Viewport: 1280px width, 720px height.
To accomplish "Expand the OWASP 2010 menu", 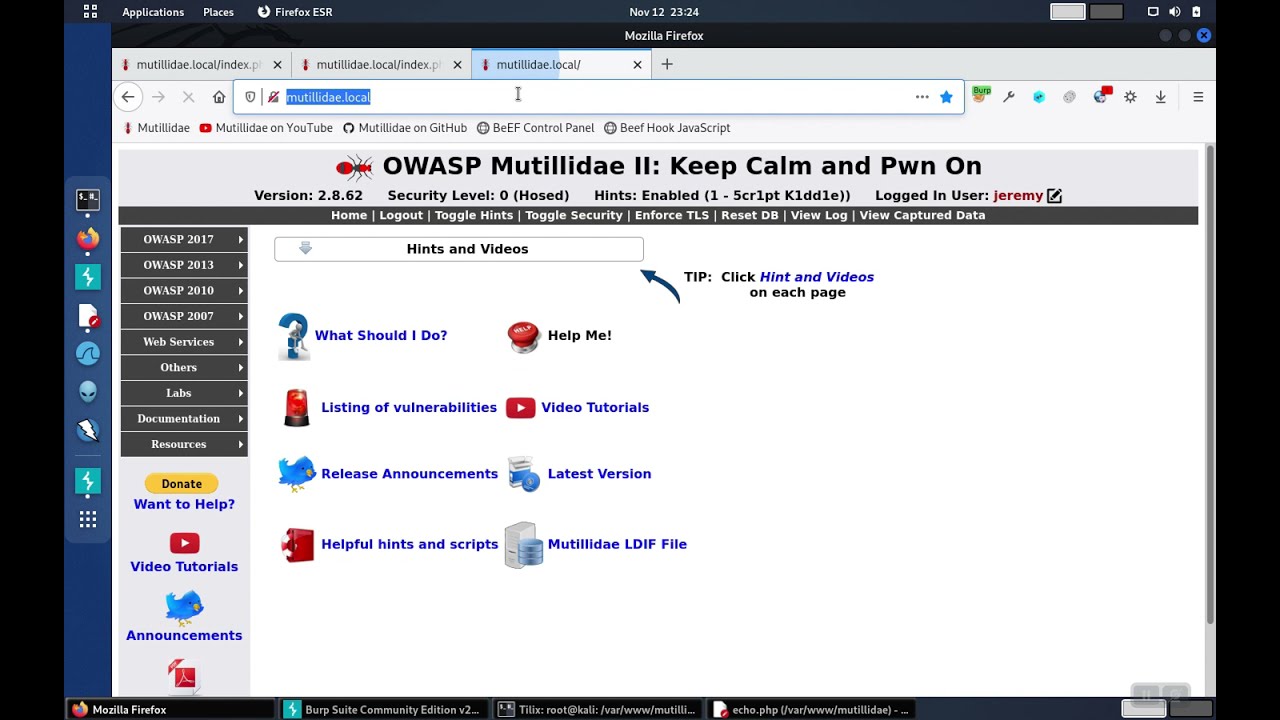I will pyautogui.click(x=184, y=291).
